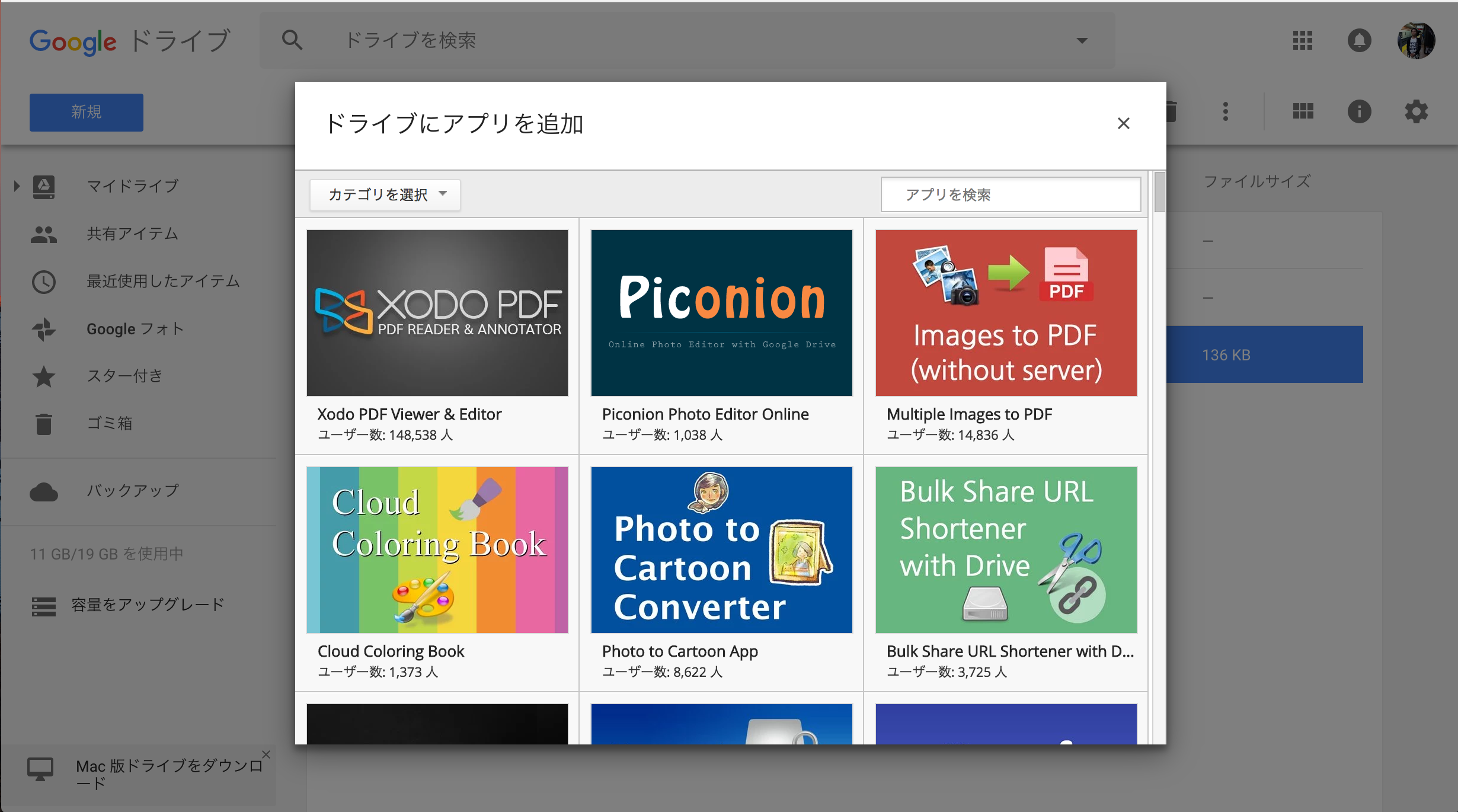Select the 136 KB highlighted row

[x=1265, y=354]
